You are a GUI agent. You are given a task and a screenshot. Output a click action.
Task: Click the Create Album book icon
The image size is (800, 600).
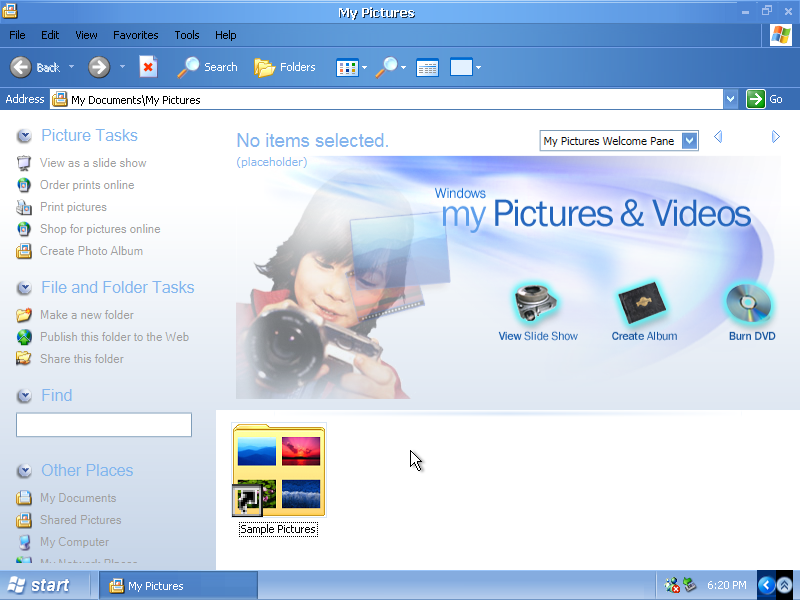coord(643,302)
